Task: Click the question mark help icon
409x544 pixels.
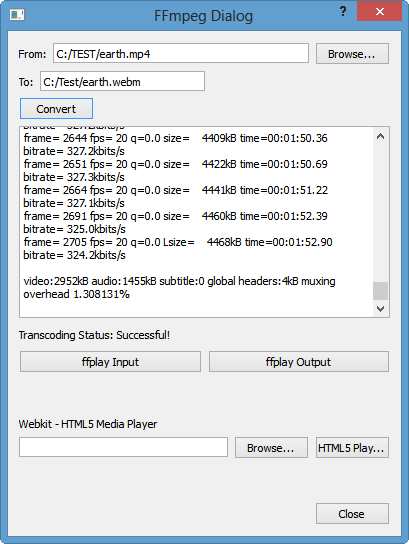Action: (343, 11)
